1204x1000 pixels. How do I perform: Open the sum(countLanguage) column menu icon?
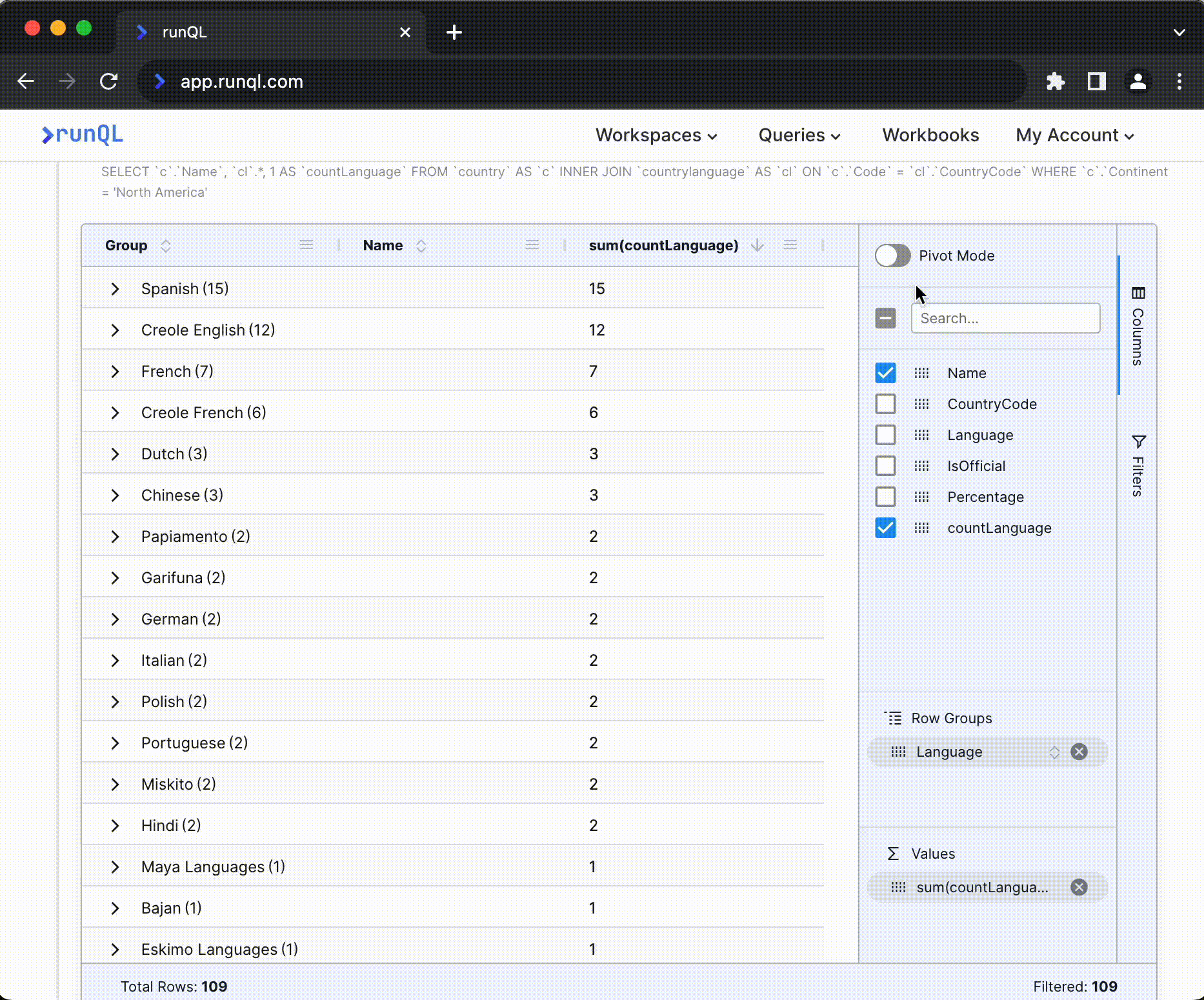point(790,245)
